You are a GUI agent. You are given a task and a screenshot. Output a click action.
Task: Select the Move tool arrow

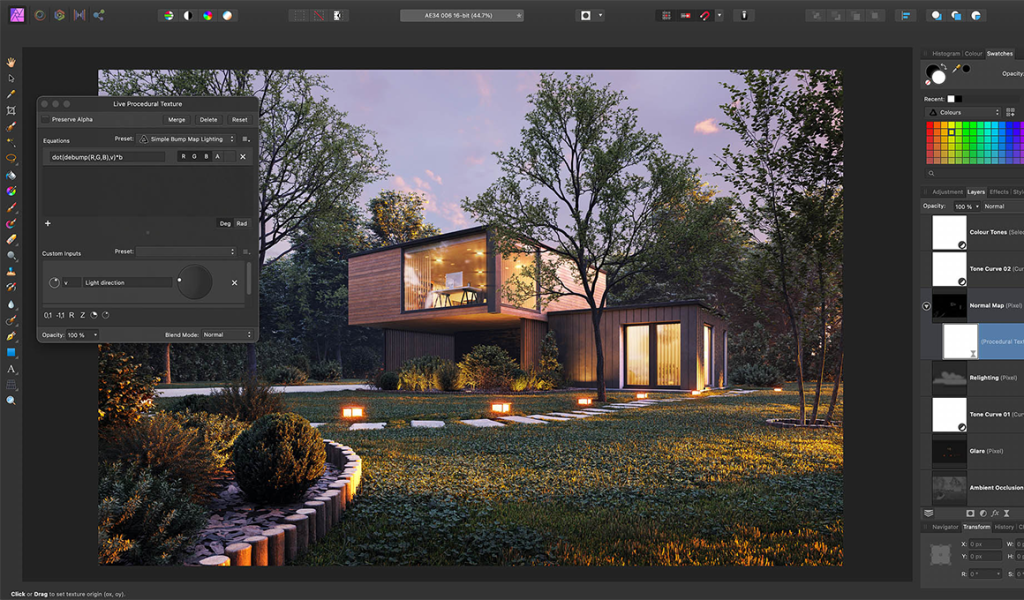pyautogui.click(x=11, y=78)
